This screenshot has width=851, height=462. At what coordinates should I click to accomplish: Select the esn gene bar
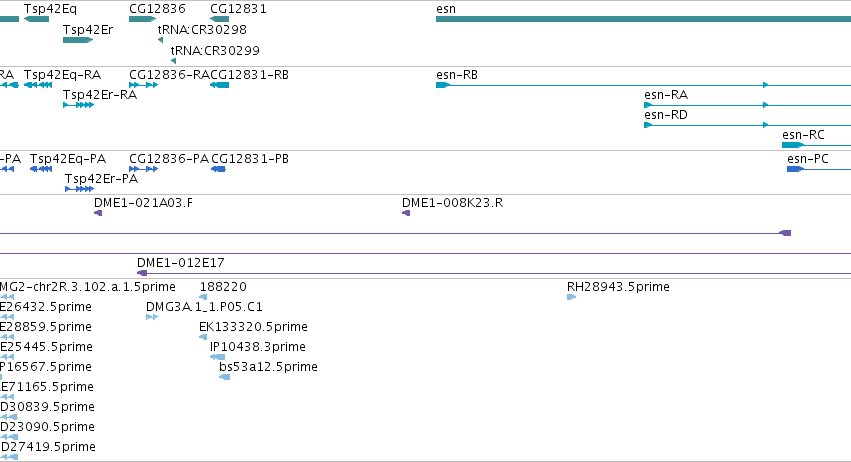643,19
